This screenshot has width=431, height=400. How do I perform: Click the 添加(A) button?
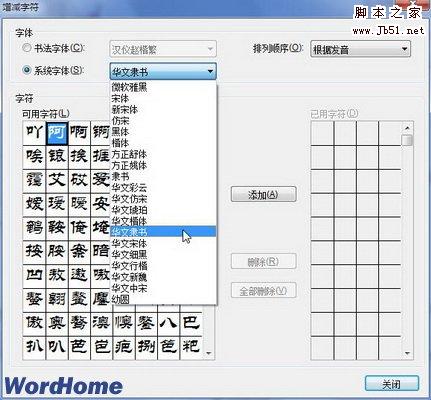(263, 194)
